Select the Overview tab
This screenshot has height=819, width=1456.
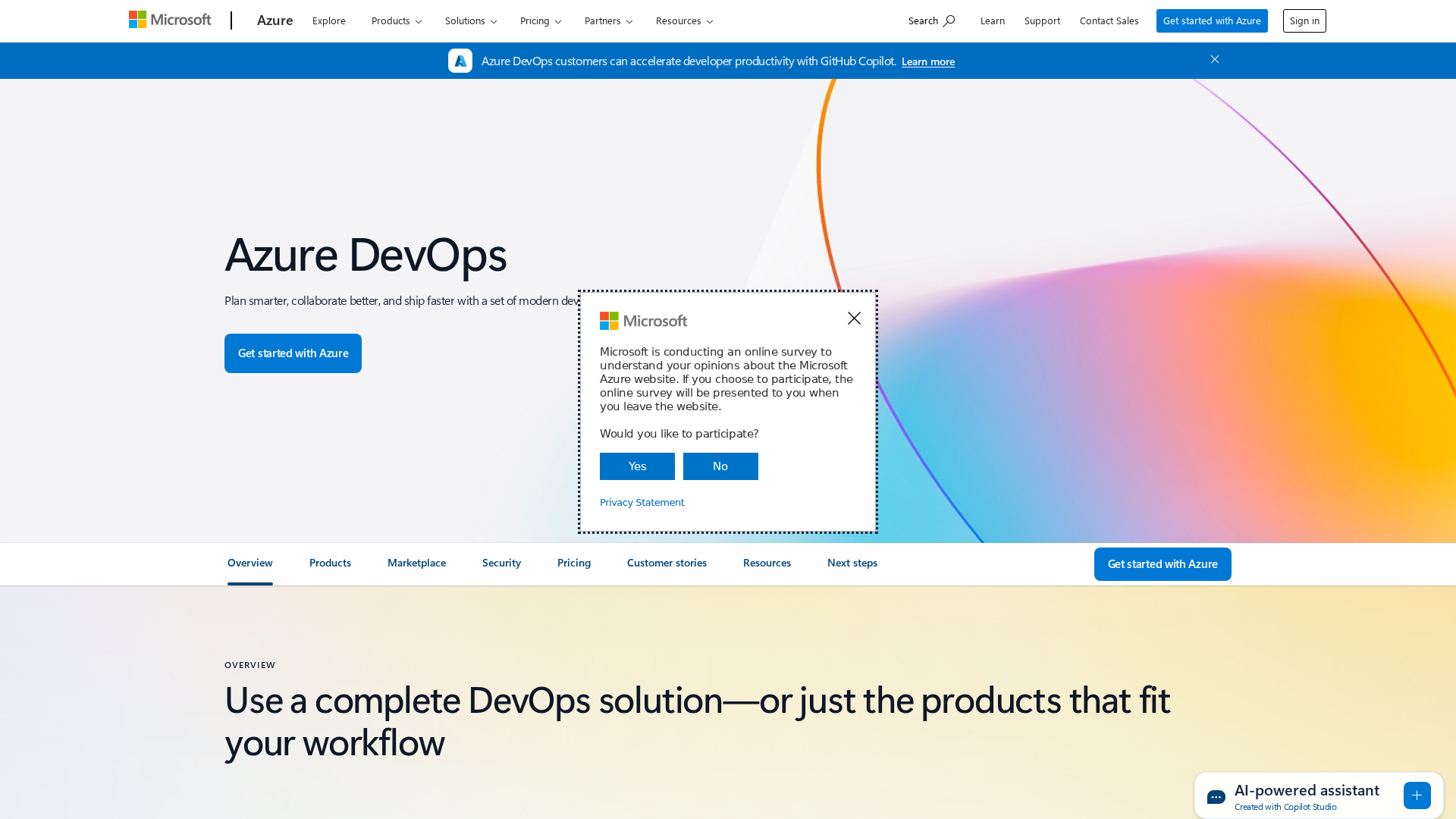pos(250,563)
